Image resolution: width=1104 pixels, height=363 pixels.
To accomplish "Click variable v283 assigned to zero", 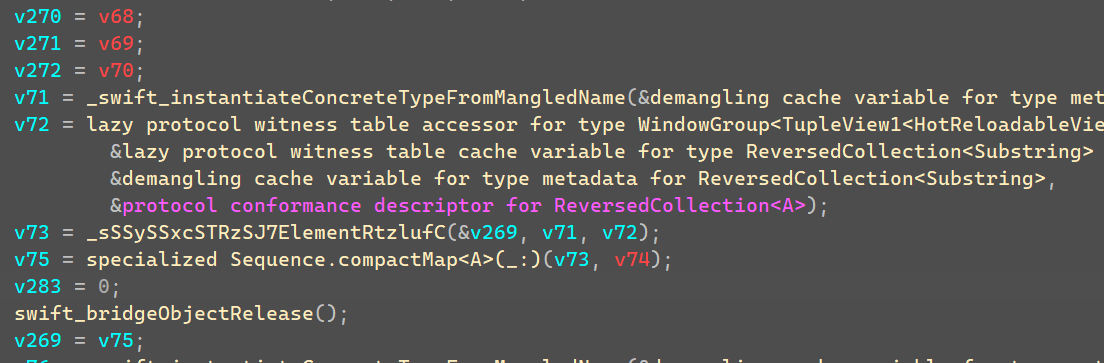I will [x=38, y=287].
